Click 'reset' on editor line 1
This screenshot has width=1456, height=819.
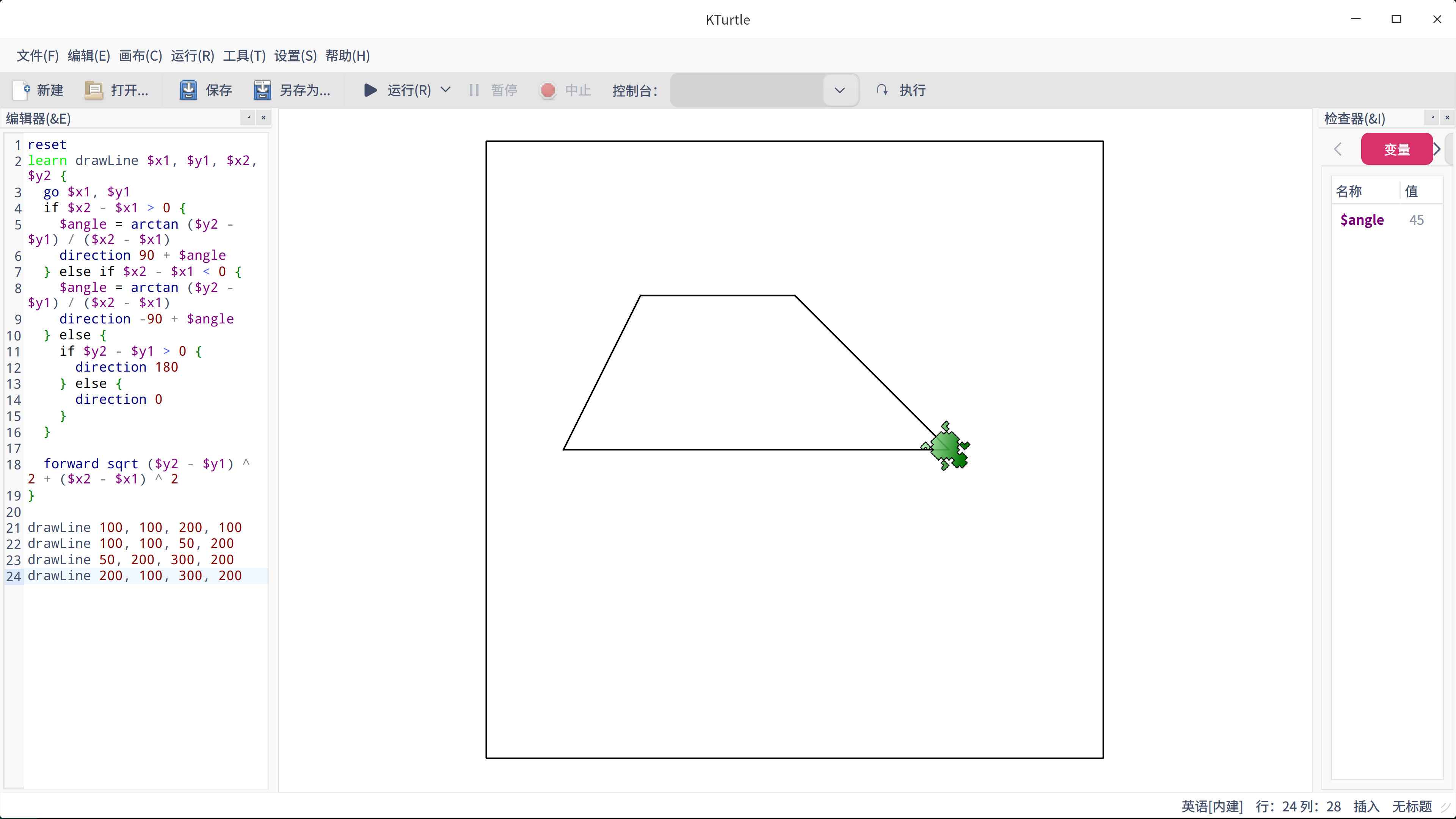(47, 145)
